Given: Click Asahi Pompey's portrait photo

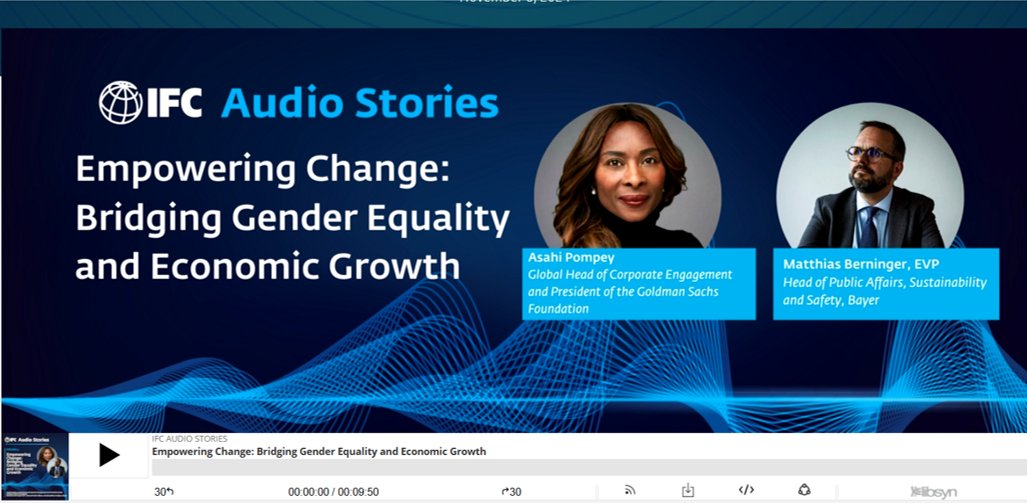Looking at the screenshot, I should point(627,177).
